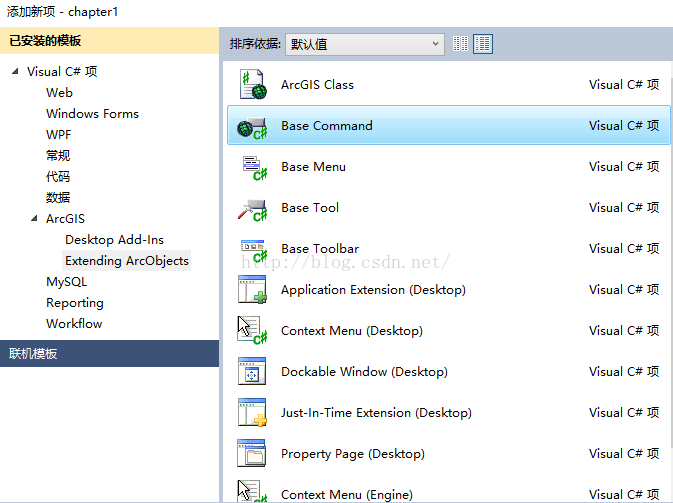Select Dockable Window (Desktop) template name
The width and height of the screenshot is (673, 503).
[364, 372]
